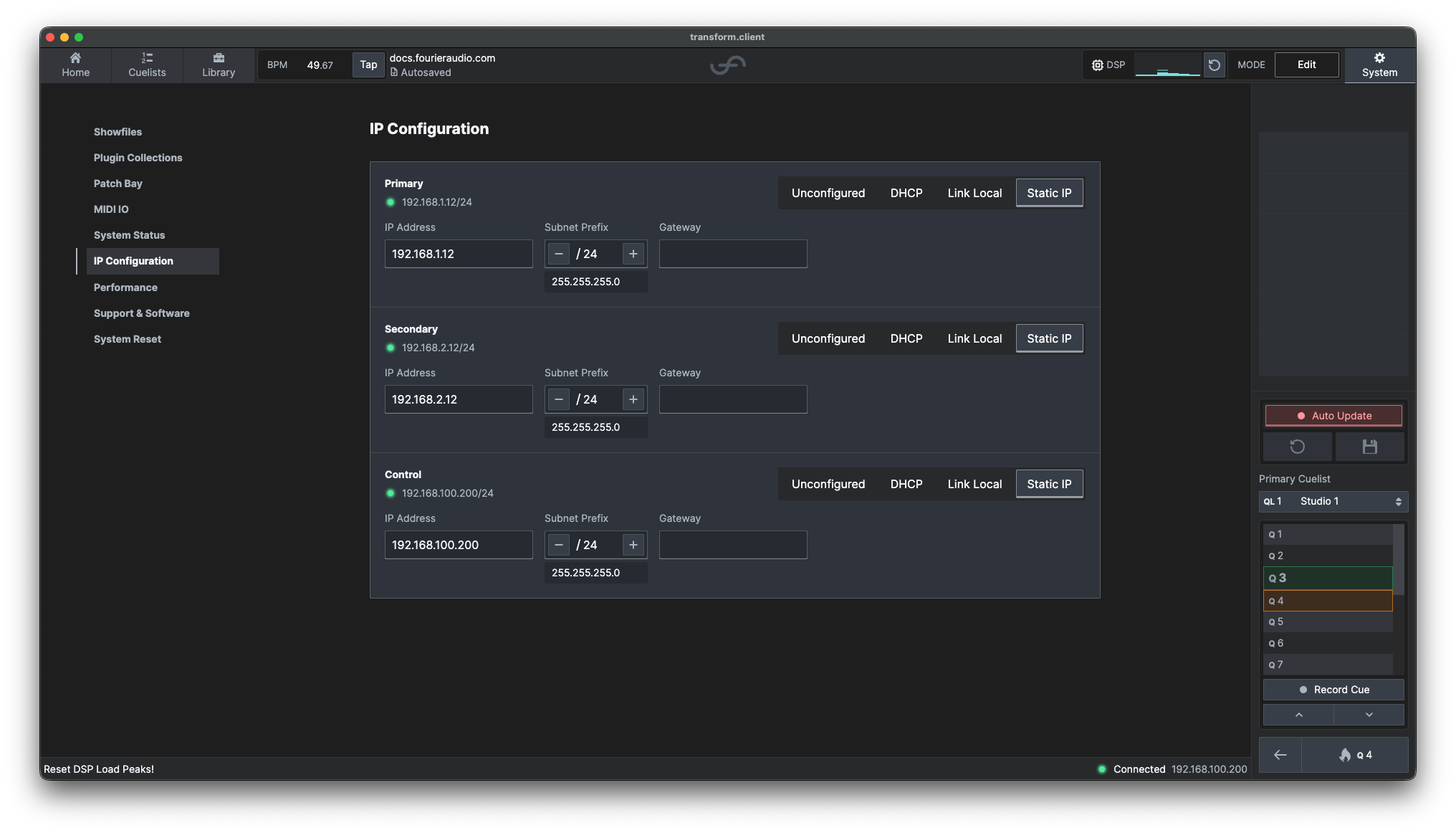This screenshot has height=833, width=1456.
Task: Reset DSP load peaks refresh icon
Action: tap(1214, 65)
